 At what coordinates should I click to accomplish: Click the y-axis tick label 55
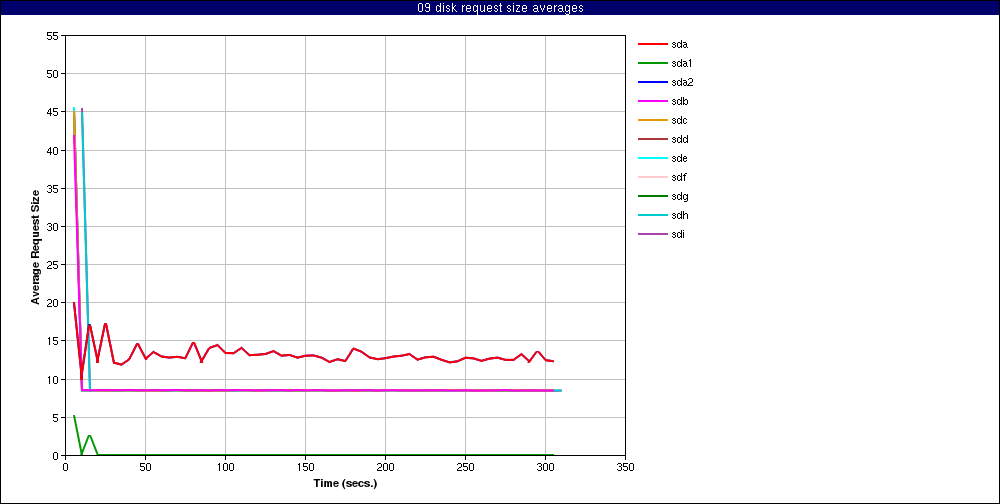53,36
